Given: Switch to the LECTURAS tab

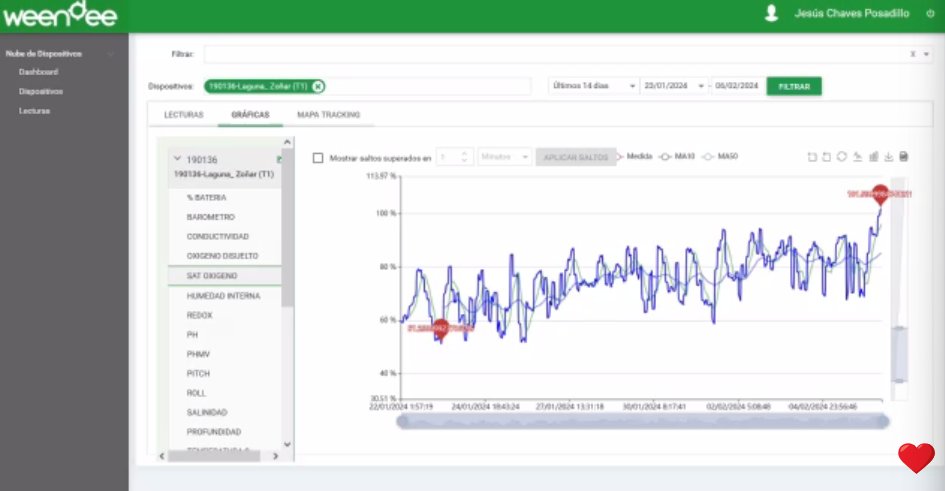Looking at the screenshot, I should (x=184, y=114).
